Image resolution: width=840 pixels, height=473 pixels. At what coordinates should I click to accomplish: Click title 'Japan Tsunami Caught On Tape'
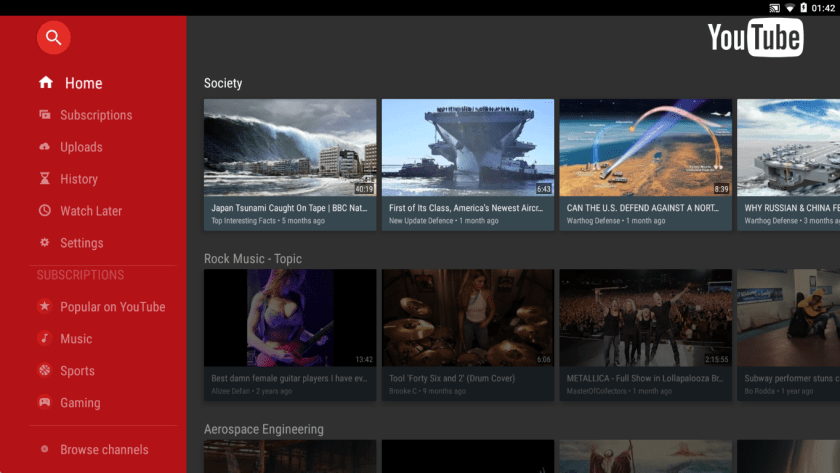click(x=289, y=208)
